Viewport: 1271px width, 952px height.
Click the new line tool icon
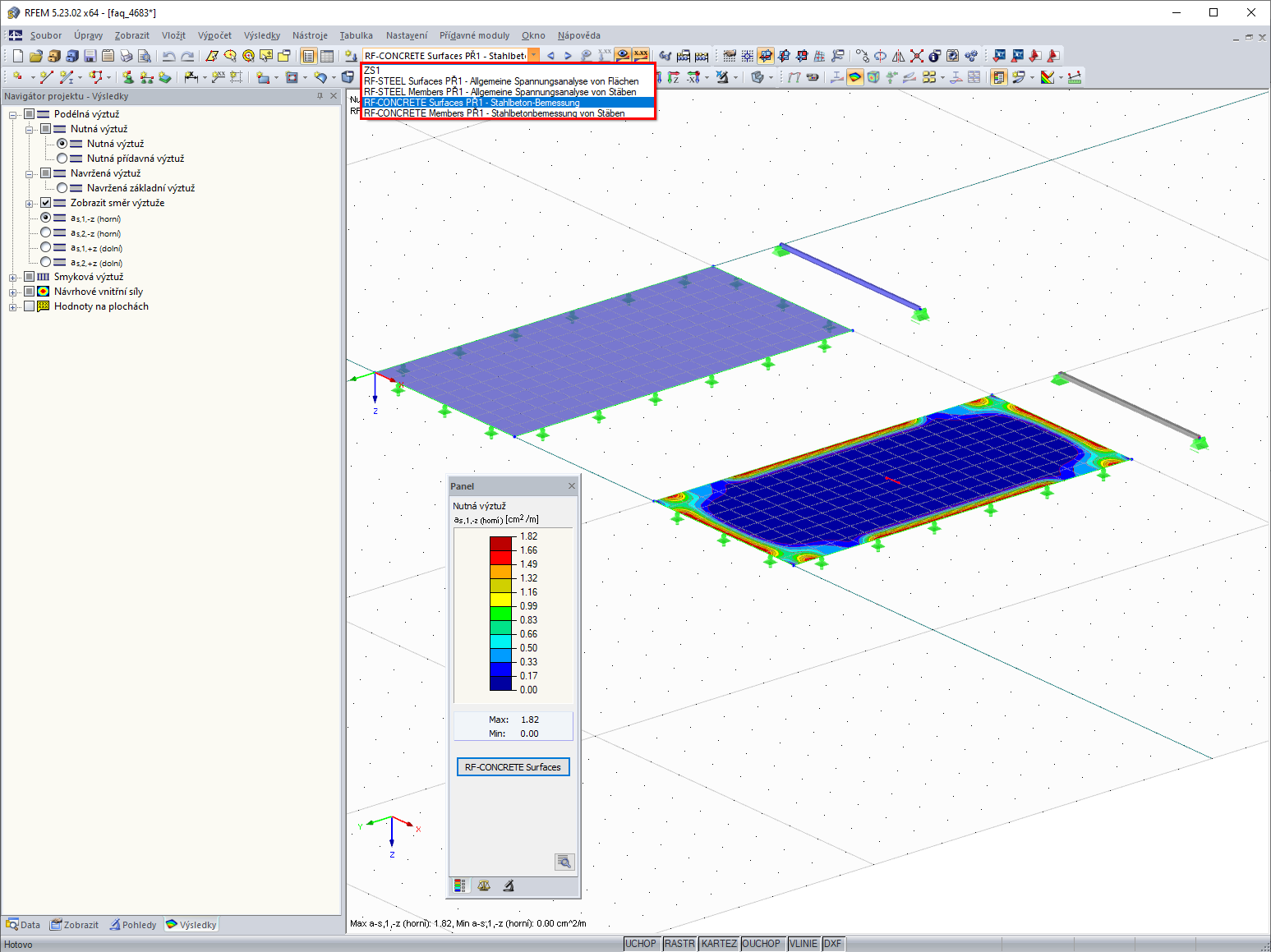tap(46, 77)
